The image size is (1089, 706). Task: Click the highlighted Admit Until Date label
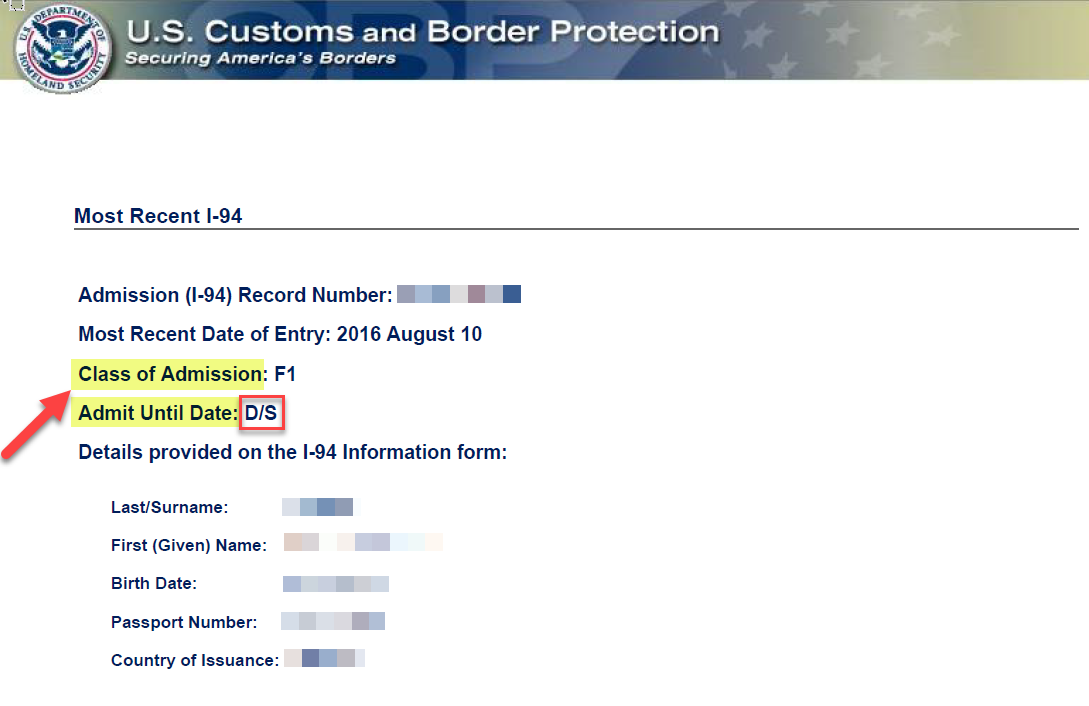tap(157, 412)
